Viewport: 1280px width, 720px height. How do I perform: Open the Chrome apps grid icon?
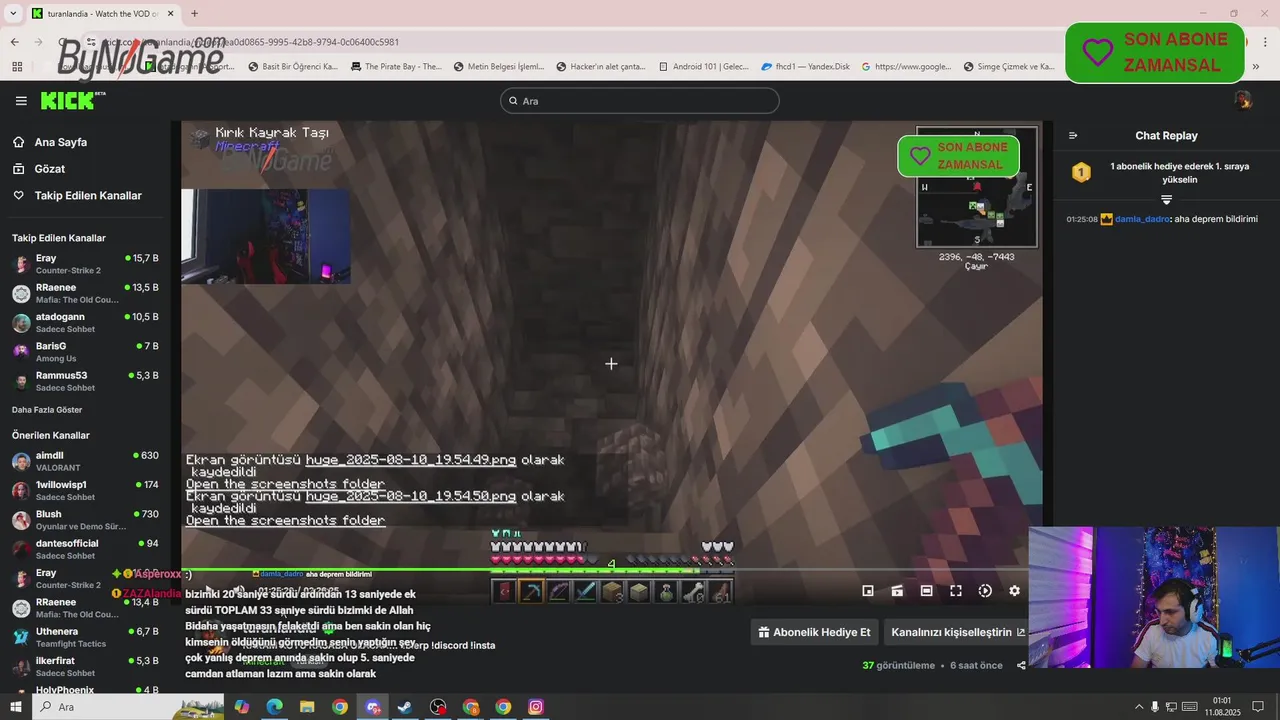click(x=17, y=67)
